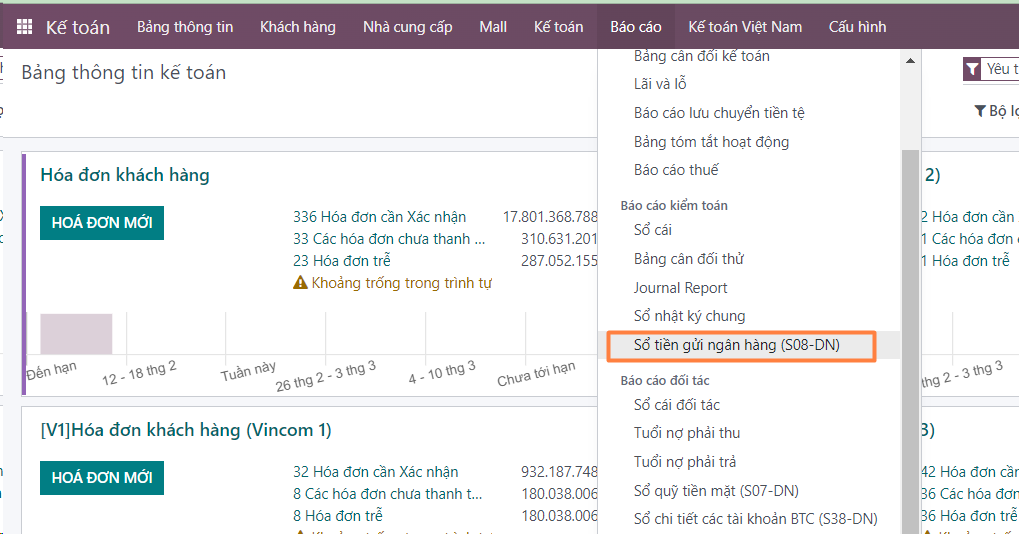The width and height of the screenshot is (1019, 534).
Task: Click Khoảng trống trong trình tự warning
Action: pyautogui.click(x=402, y=283)
